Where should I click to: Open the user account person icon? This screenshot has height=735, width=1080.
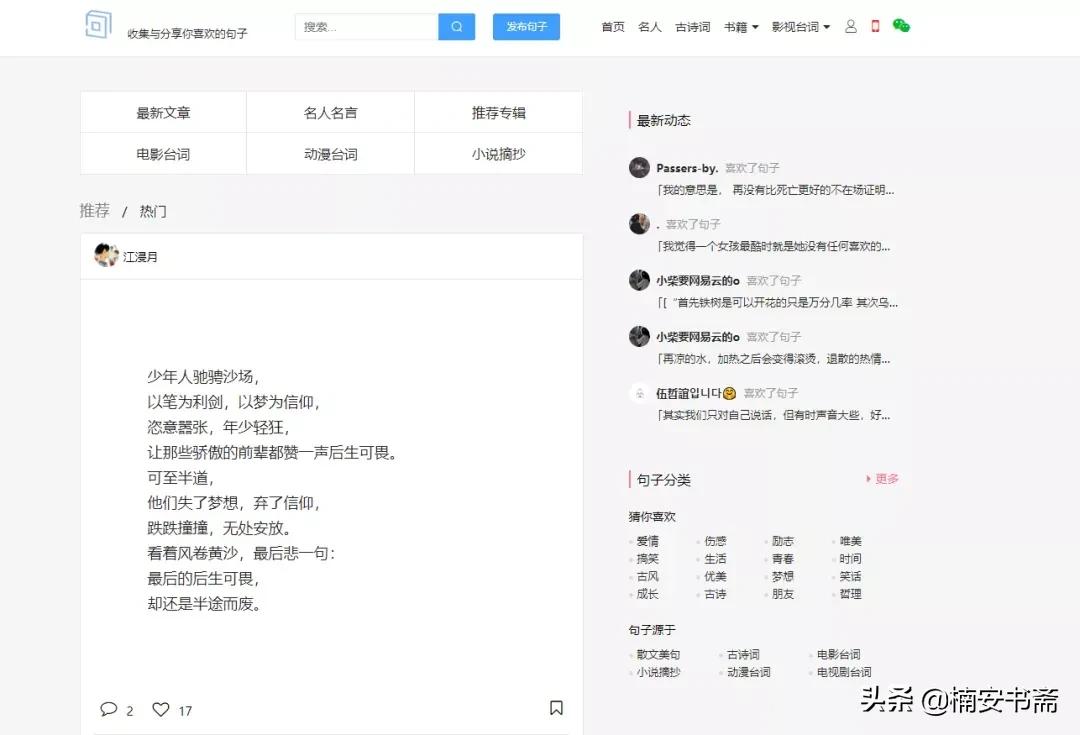850,25
